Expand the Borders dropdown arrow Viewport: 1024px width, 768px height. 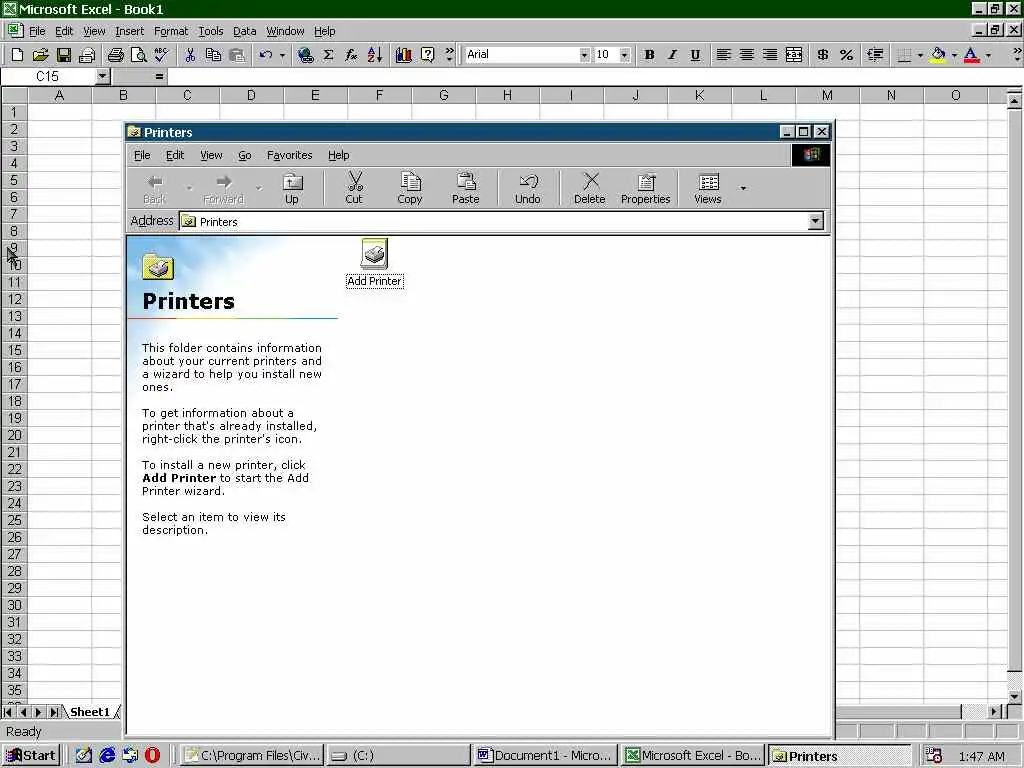(x=920, y=56)
